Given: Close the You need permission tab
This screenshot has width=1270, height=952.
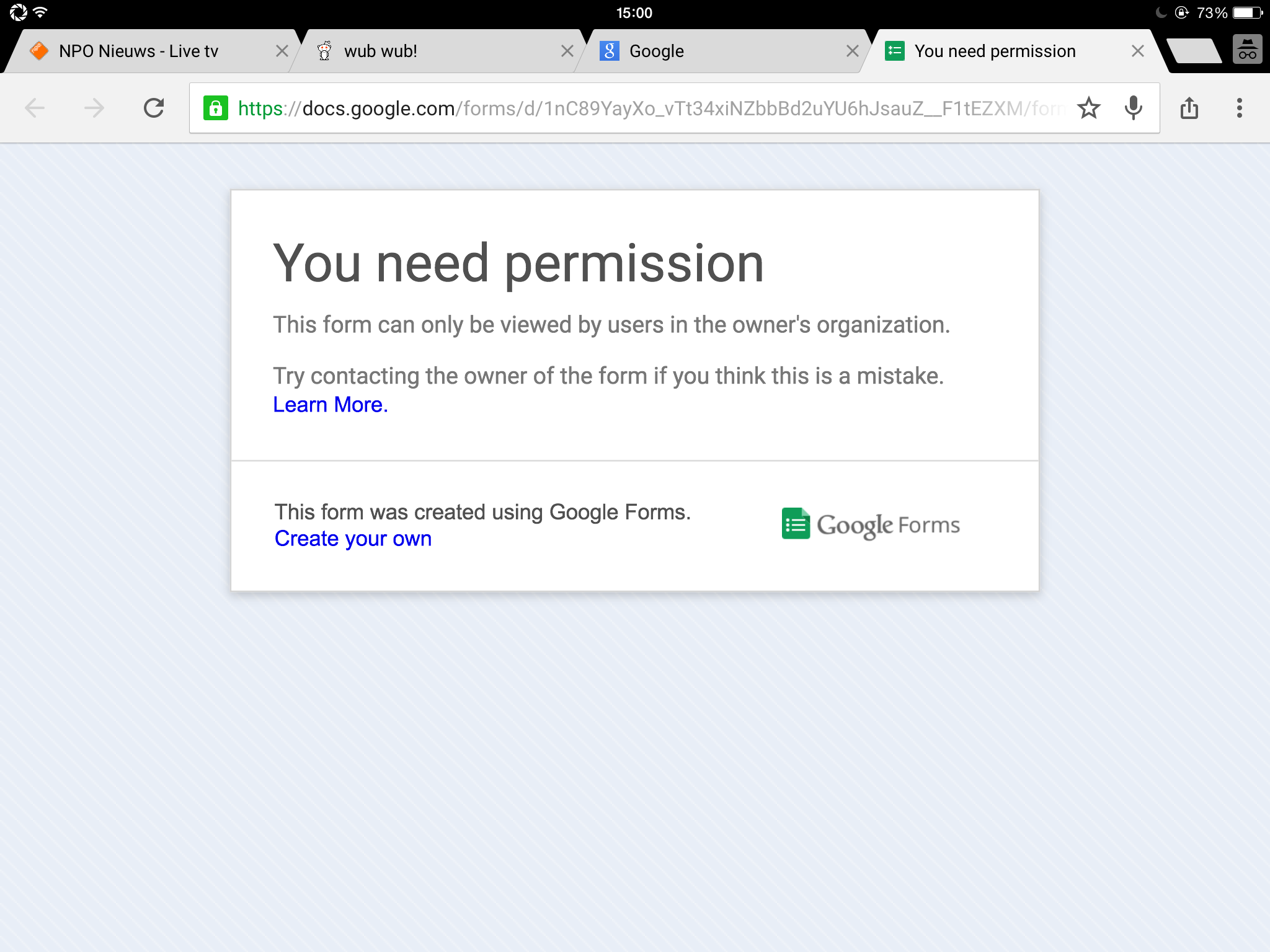Looking at the screenshot, I should coord(1137,51).
